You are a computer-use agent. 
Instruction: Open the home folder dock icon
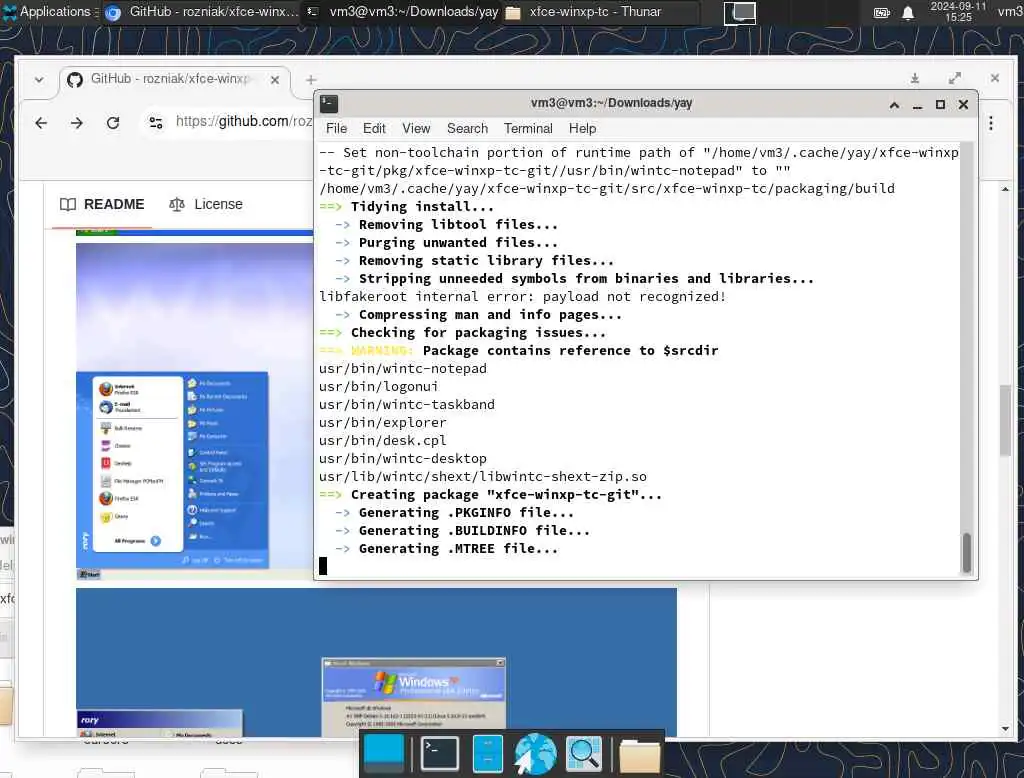(639, 756)
